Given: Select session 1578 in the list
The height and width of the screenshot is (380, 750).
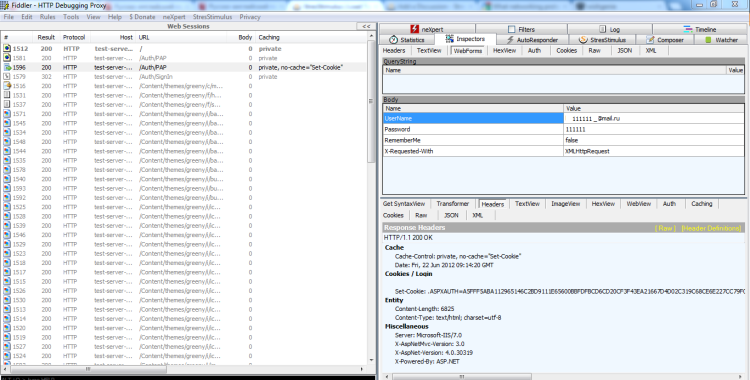Looking at the screenshot, I should point(184,169).
